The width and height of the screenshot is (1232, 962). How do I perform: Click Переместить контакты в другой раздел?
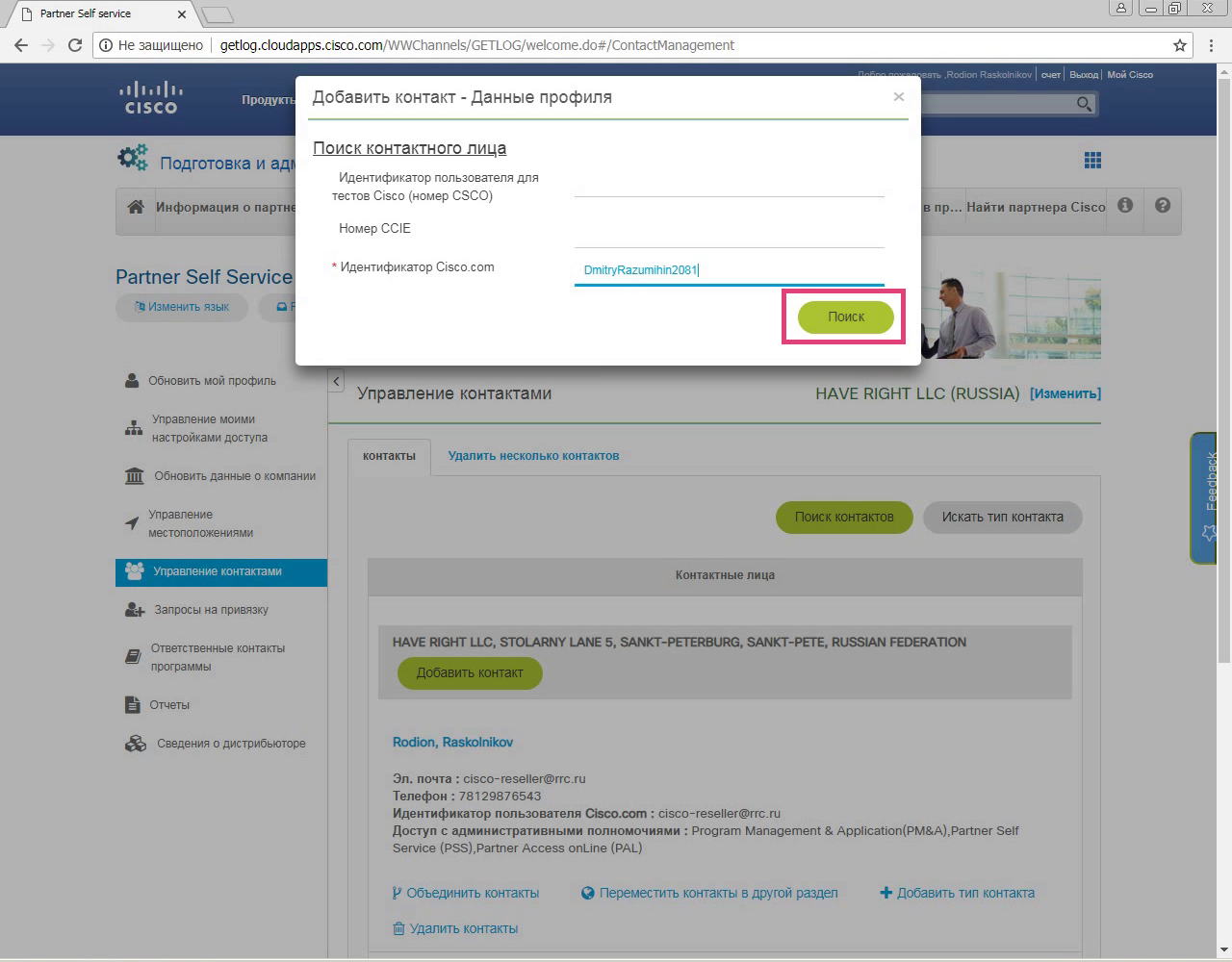[709, 893]
